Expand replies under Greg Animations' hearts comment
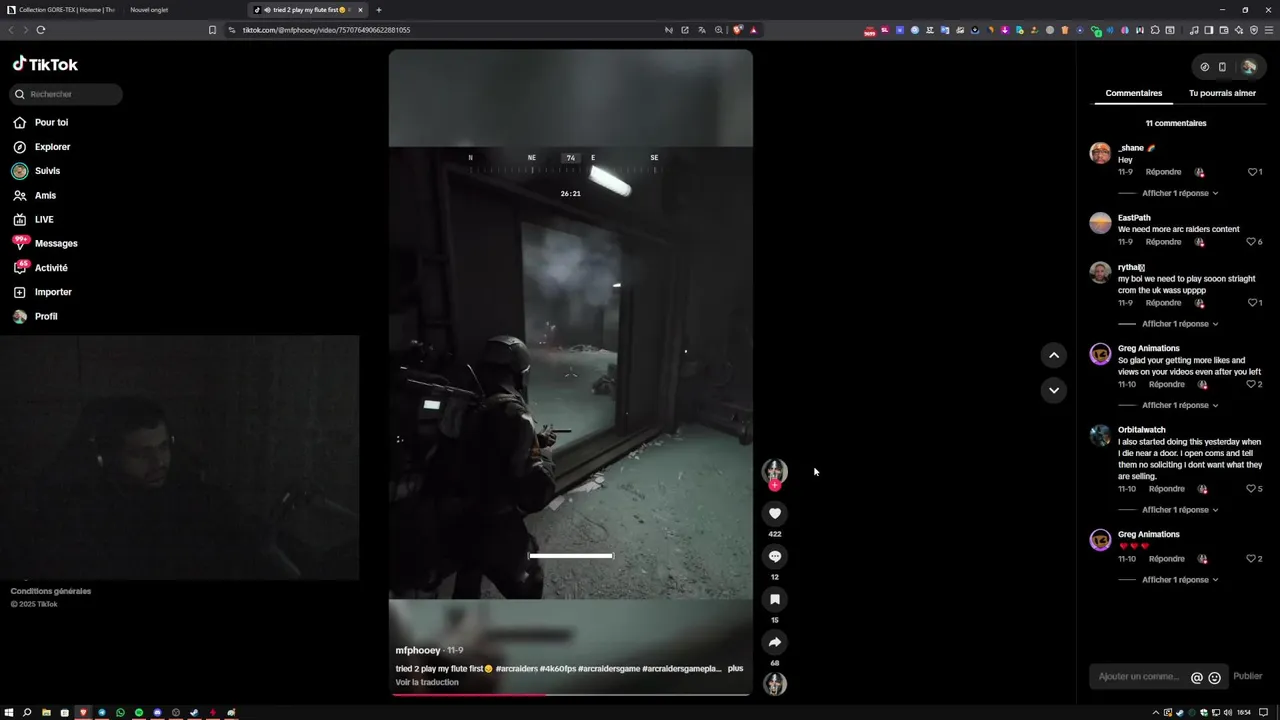Image resolution: width=1280 pixels, height=720 pixels. click(1180, 580)
